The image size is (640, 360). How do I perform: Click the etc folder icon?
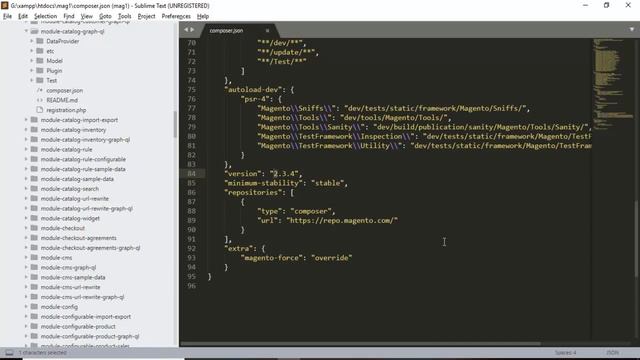40,51
